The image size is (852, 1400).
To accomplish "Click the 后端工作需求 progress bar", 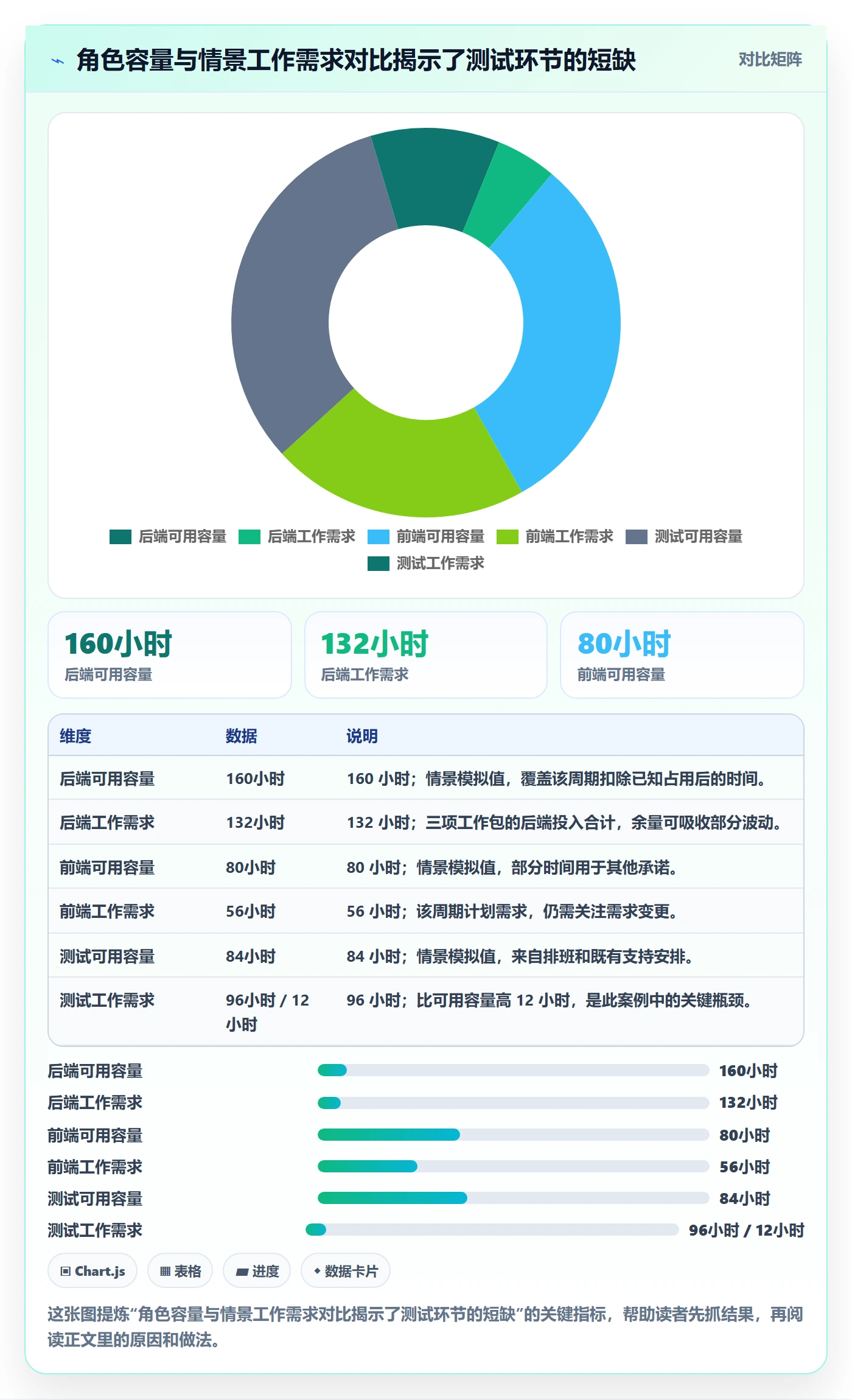I will pos(513,1102).
